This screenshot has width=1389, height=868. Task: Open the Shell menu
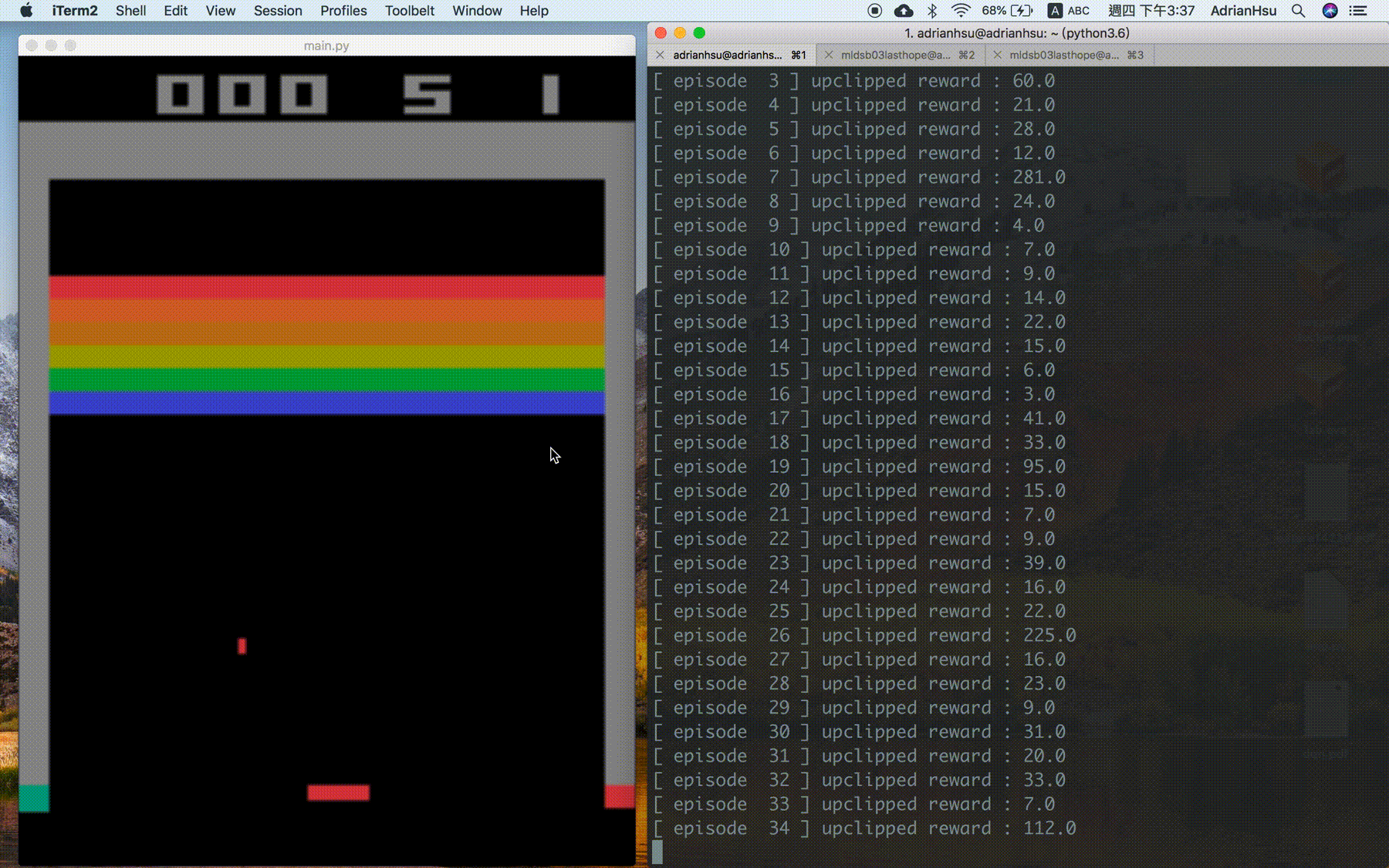131,11
